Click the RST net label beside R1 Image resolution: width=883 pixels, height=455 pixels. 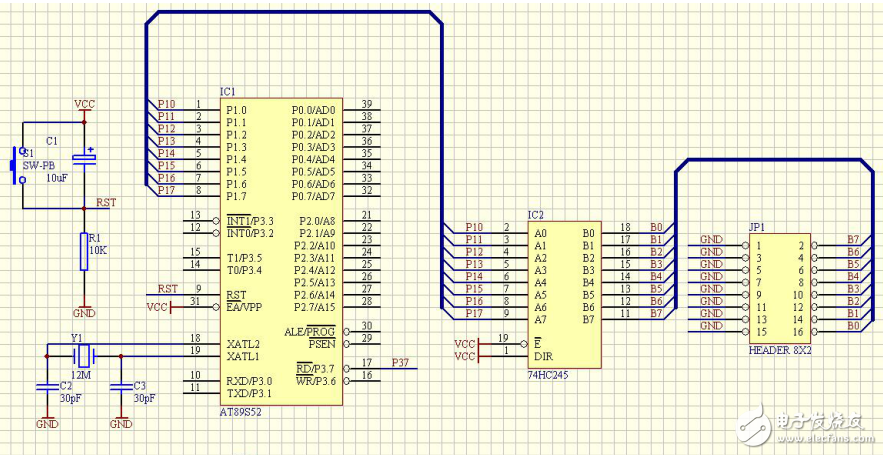105,202
